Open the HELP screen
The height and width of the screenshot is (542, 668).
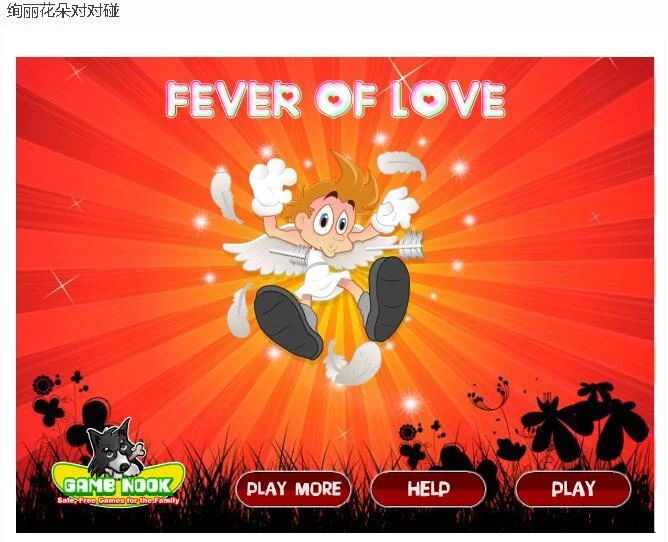point(428,489)
